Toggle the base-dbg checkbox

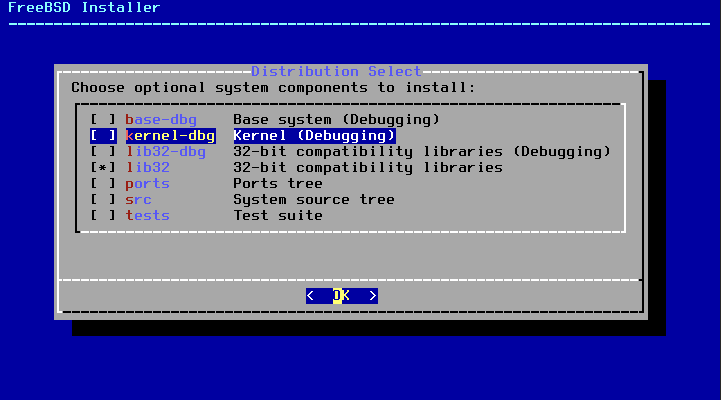point(103,120)
